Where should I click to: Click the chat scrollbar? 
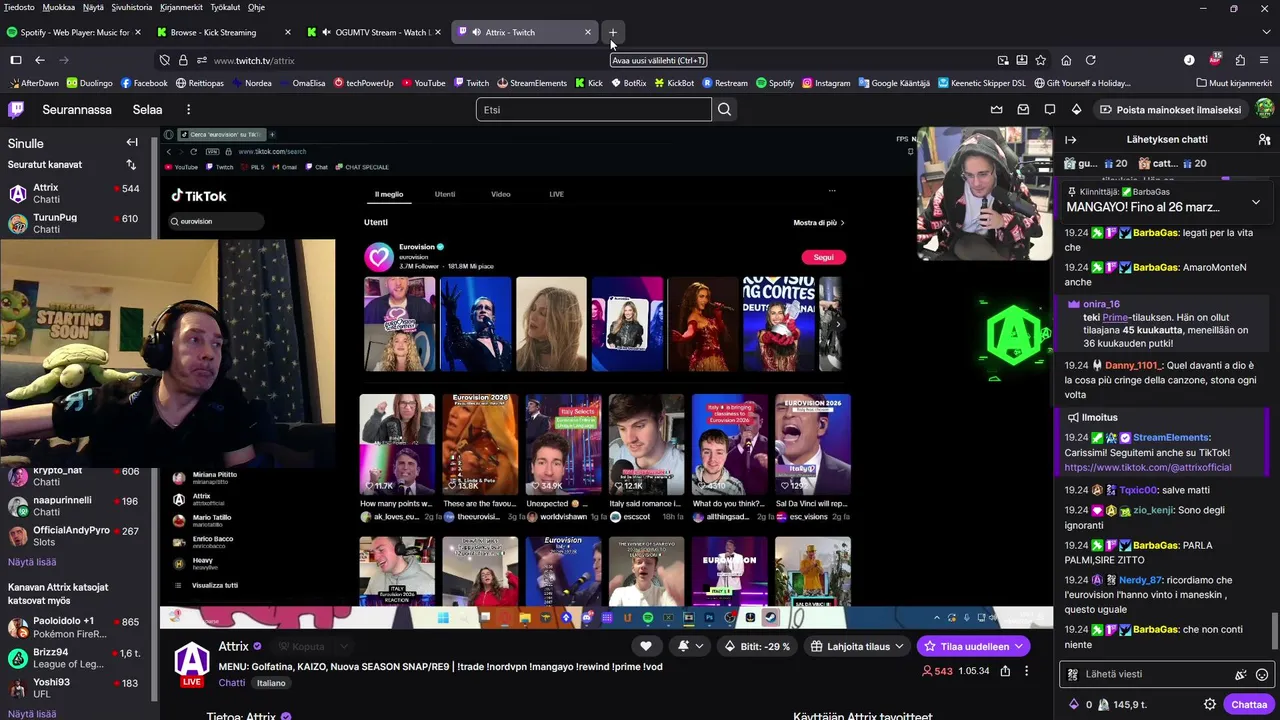pos(1275,632)
